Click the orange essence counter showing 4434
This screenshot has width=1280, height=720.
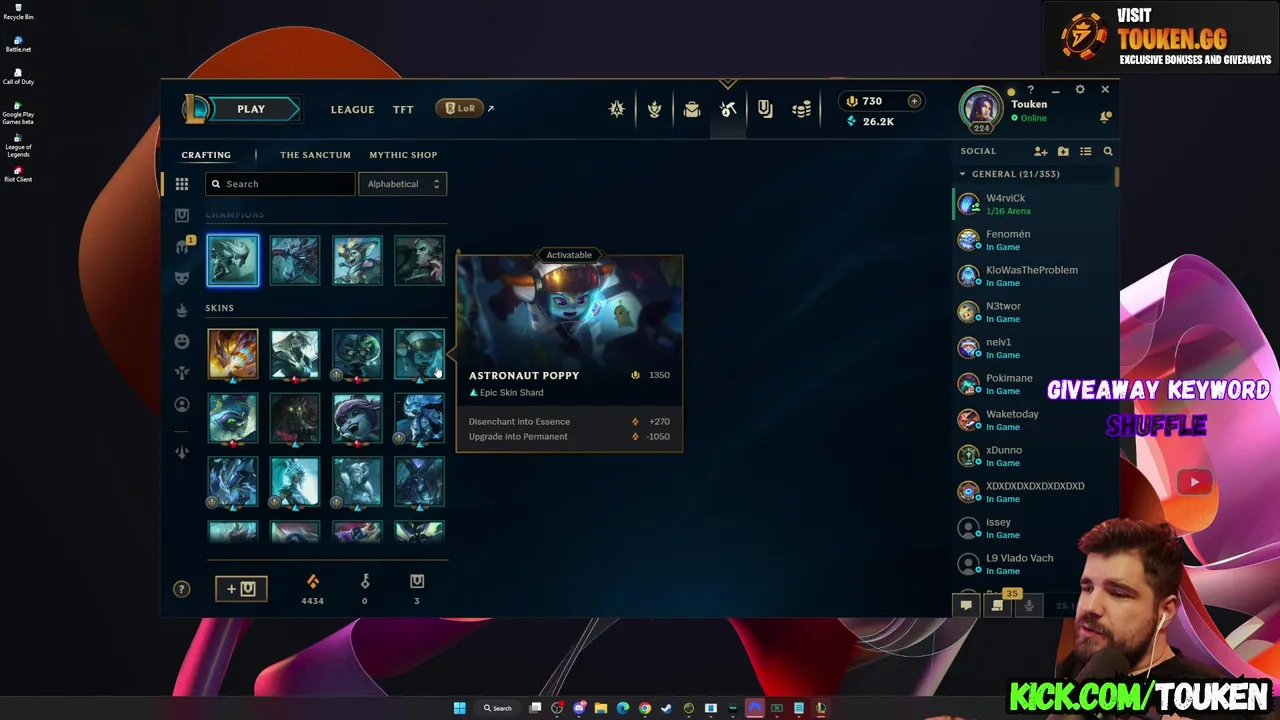312,589
